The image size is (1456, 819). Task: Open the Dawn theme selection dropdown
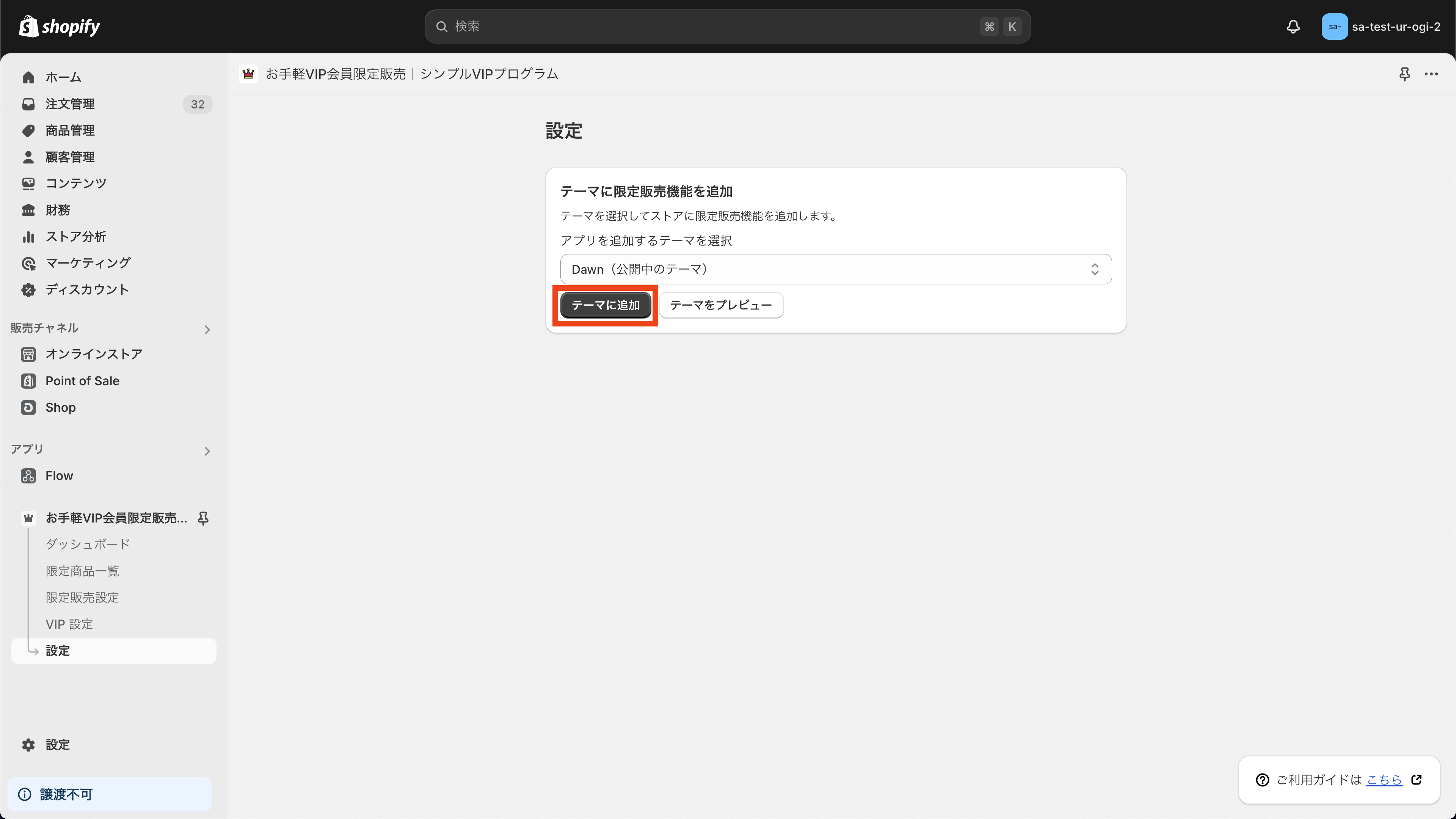(835, 269)
